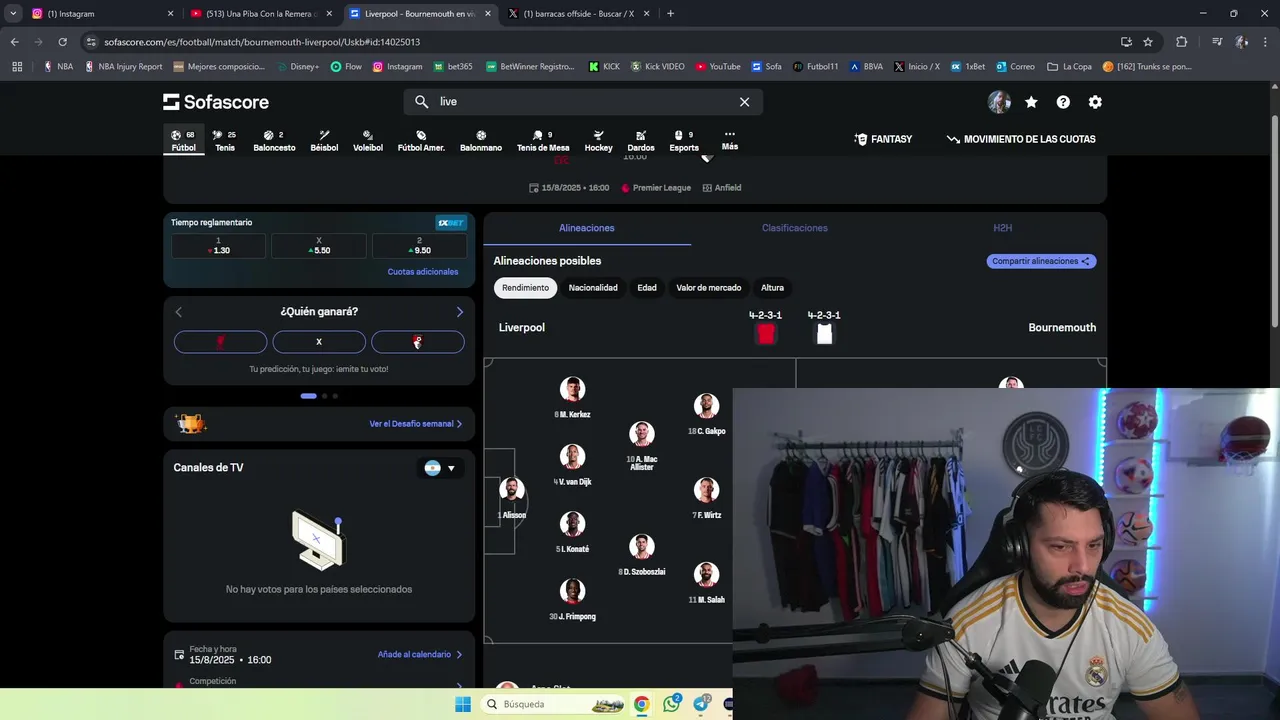This screenshot has height=720, width=1280.
Task: Select the Altura filter
Action: coord(772,288)
